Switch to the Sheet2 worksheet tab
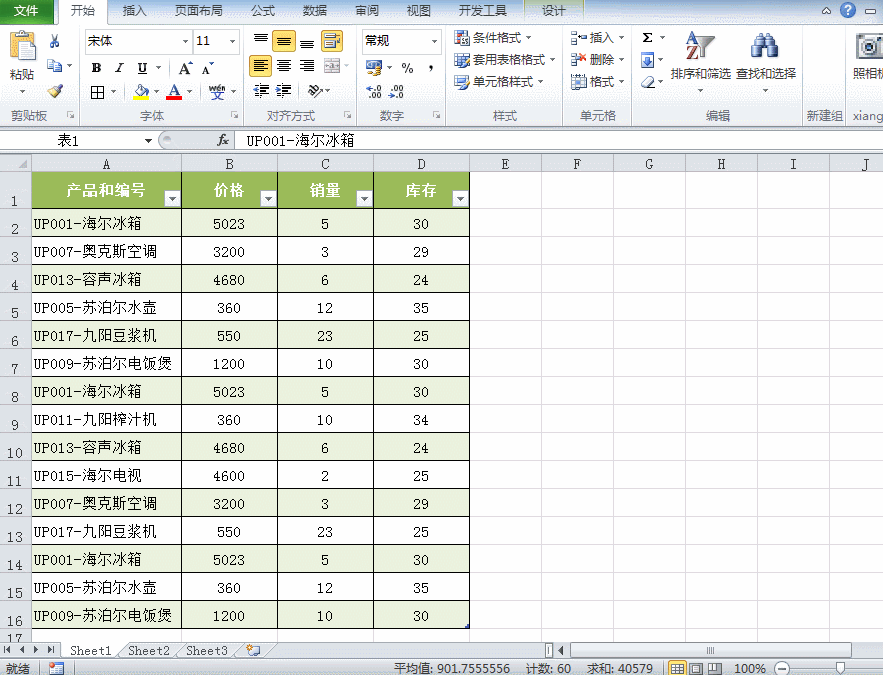883x675 pixels. (x=149, y=651)
